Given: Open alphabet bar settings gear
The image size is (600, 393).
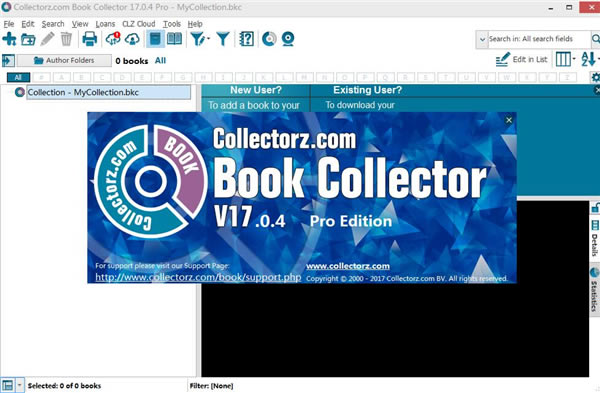Looking at the screenshot, I should click(x=595, y=77).
